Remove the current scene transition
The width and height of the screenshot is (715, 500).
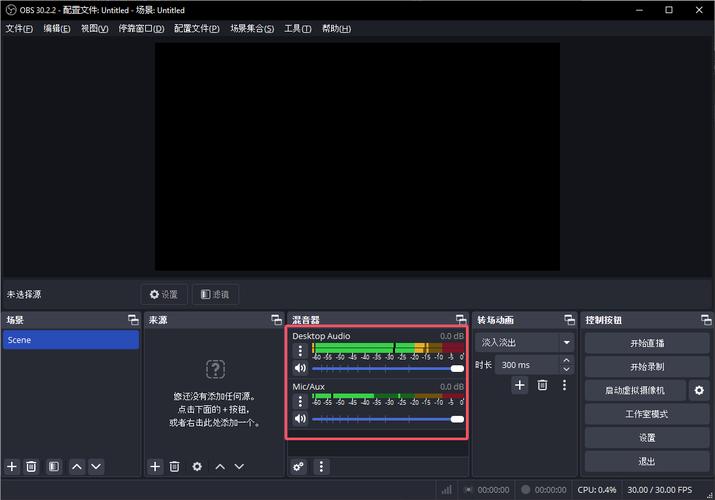tap(542, 385)
